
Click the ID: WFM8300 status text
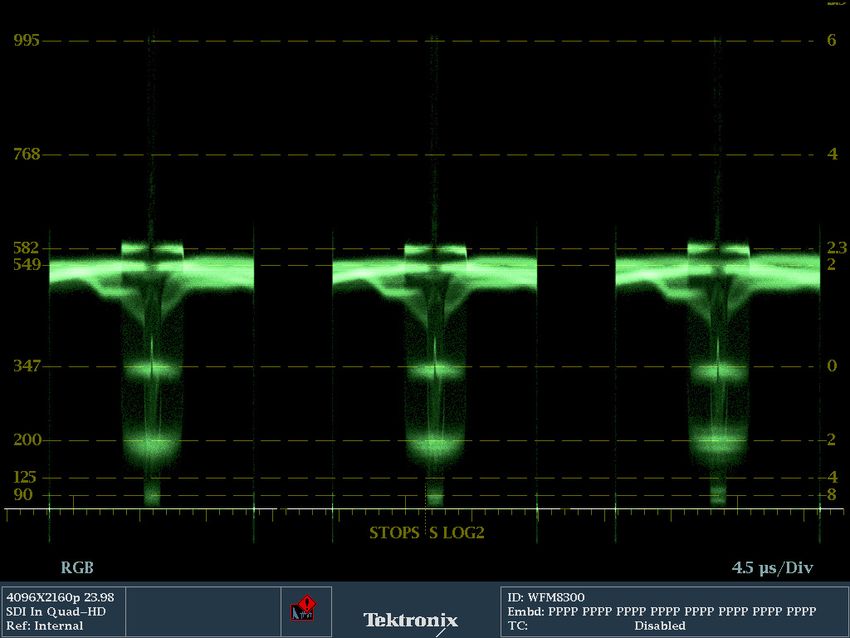pos(546,597)
